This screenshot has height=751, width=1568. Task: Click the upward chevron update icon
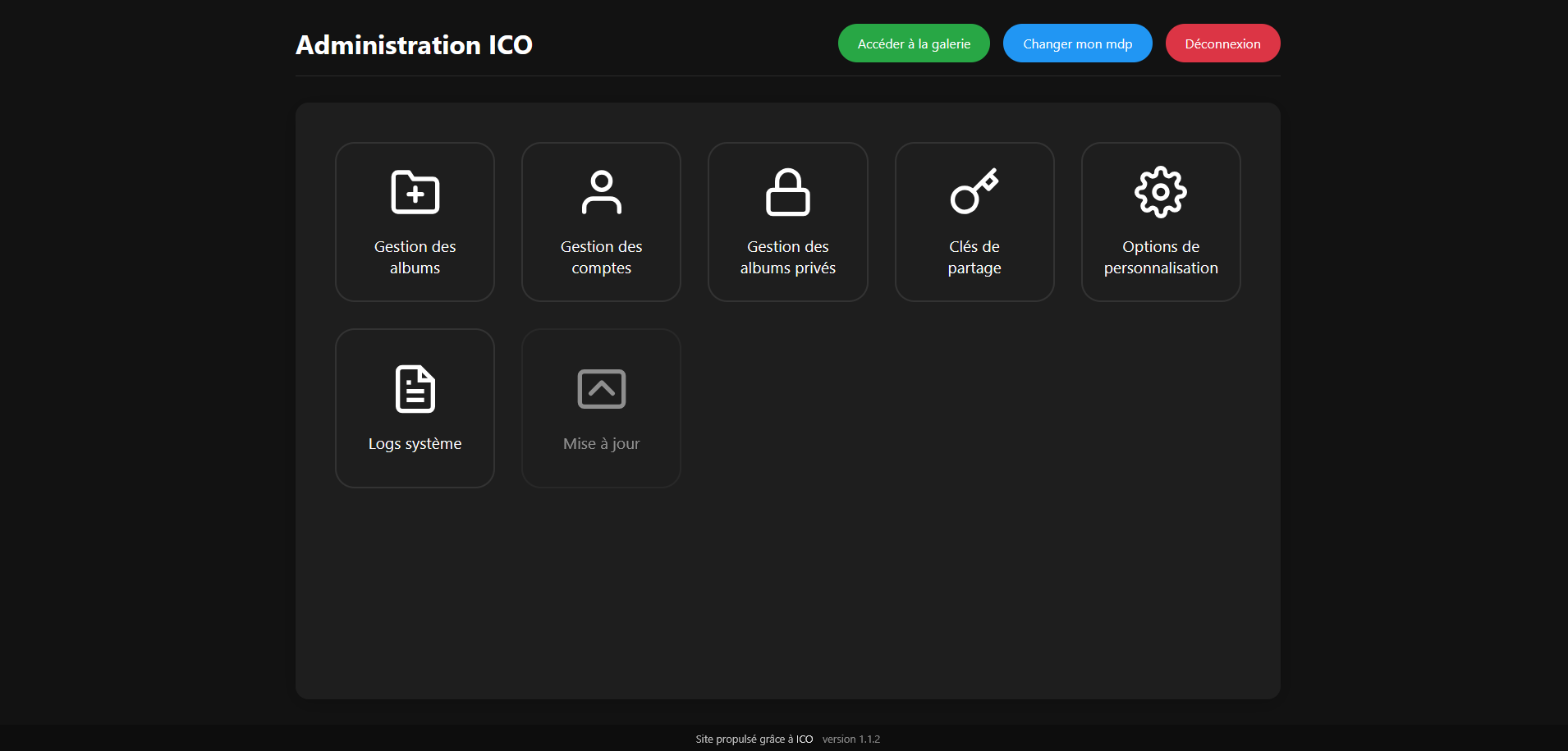tap(601, 389)
